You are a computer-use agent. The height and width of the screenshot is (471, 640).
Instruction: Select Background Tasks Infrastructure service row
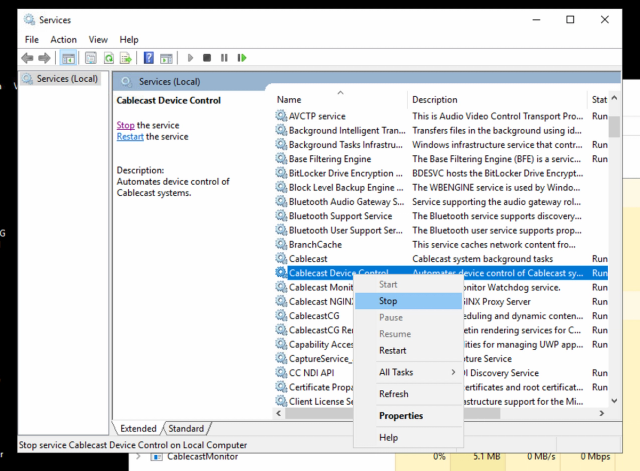click(442, 144)
